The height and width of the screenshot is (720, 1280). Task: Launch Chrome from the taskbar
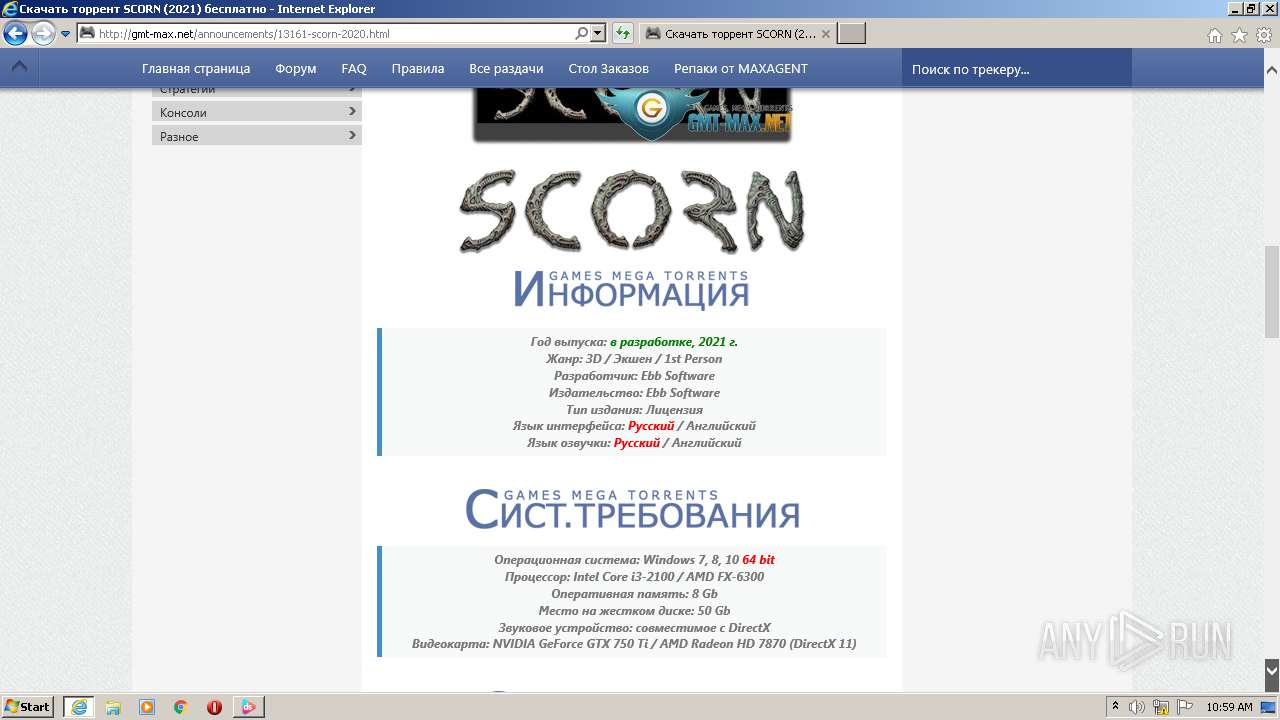[x=181, y=706]
